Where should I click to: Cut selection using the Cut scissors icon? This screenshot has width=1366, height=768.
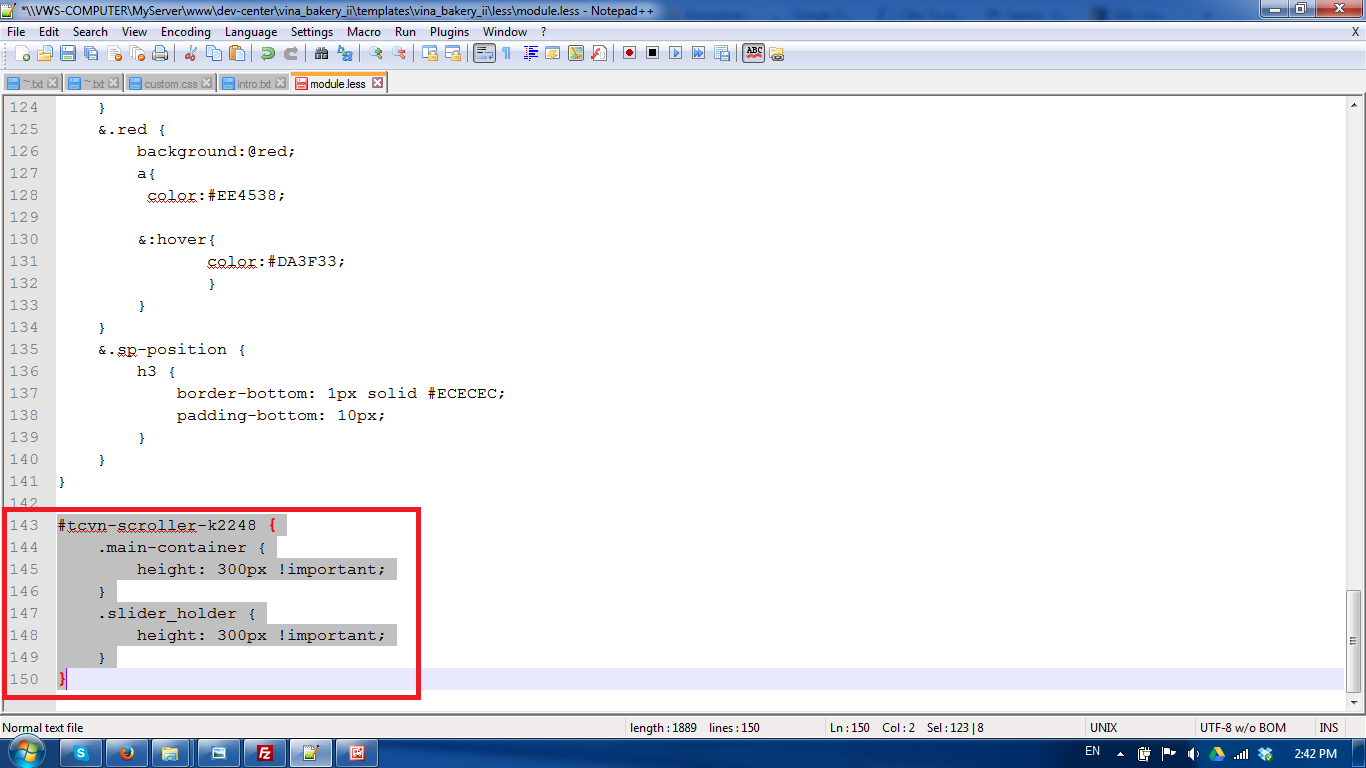(x=190, y=54)
